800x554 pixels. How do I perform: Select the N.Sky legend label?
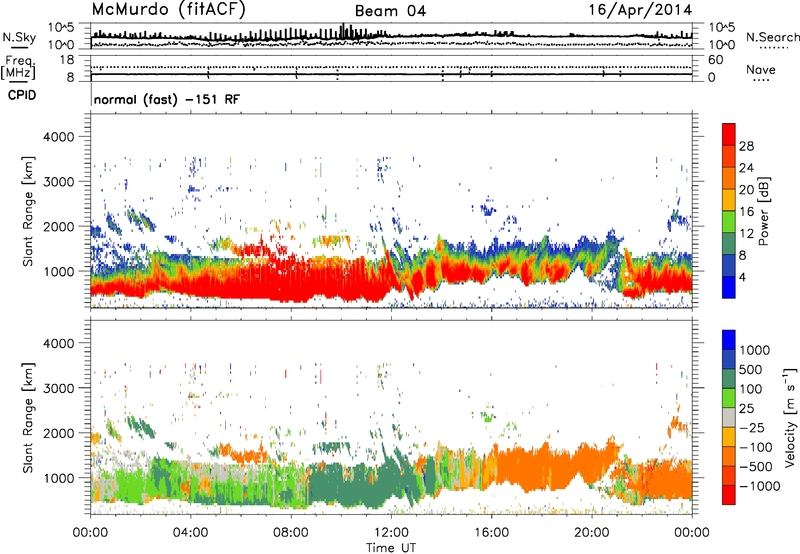[x=19, y=37]
